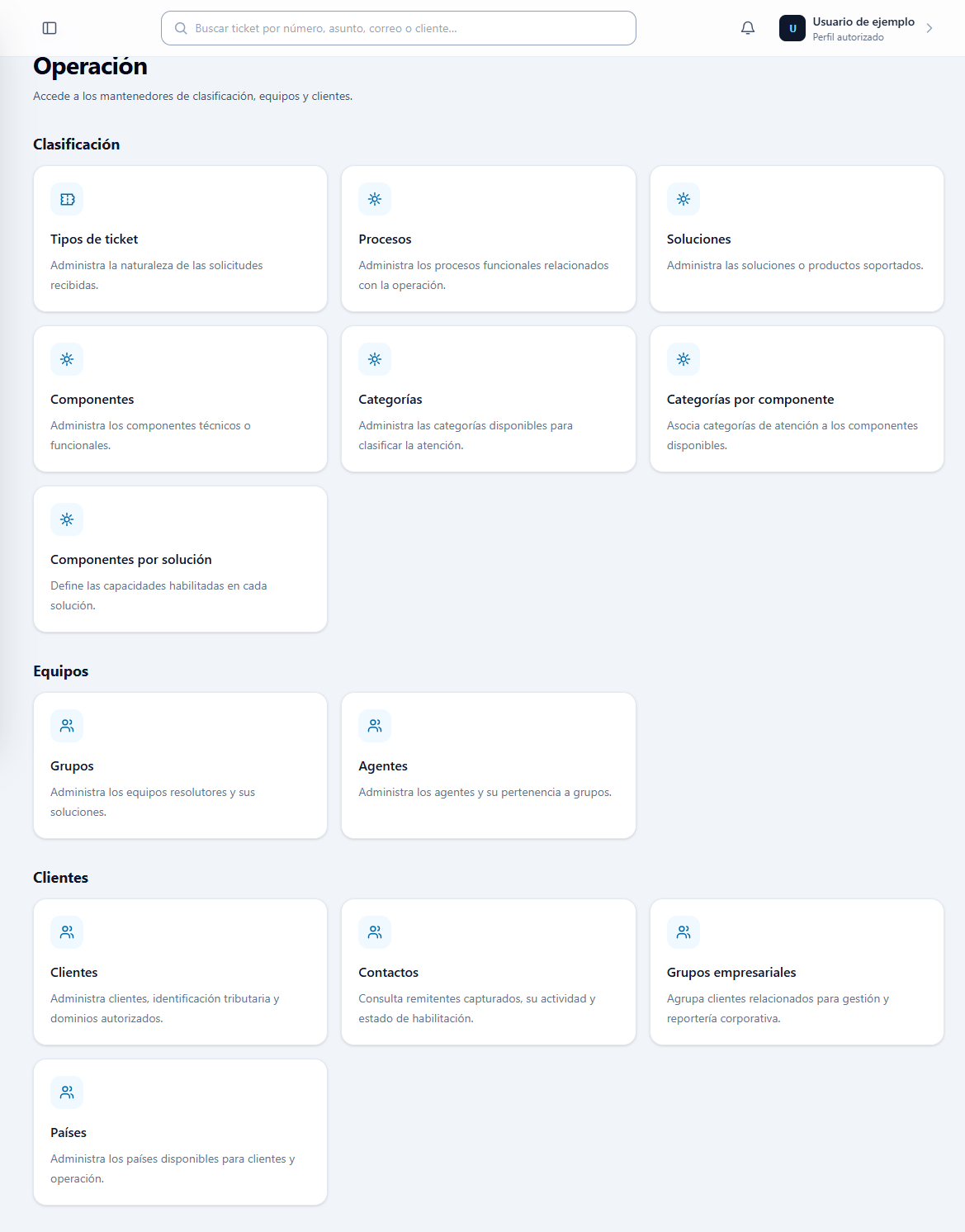Click the search magnifier icon
The height and width of the screenshot is (1232, 965).
[181, 28]
